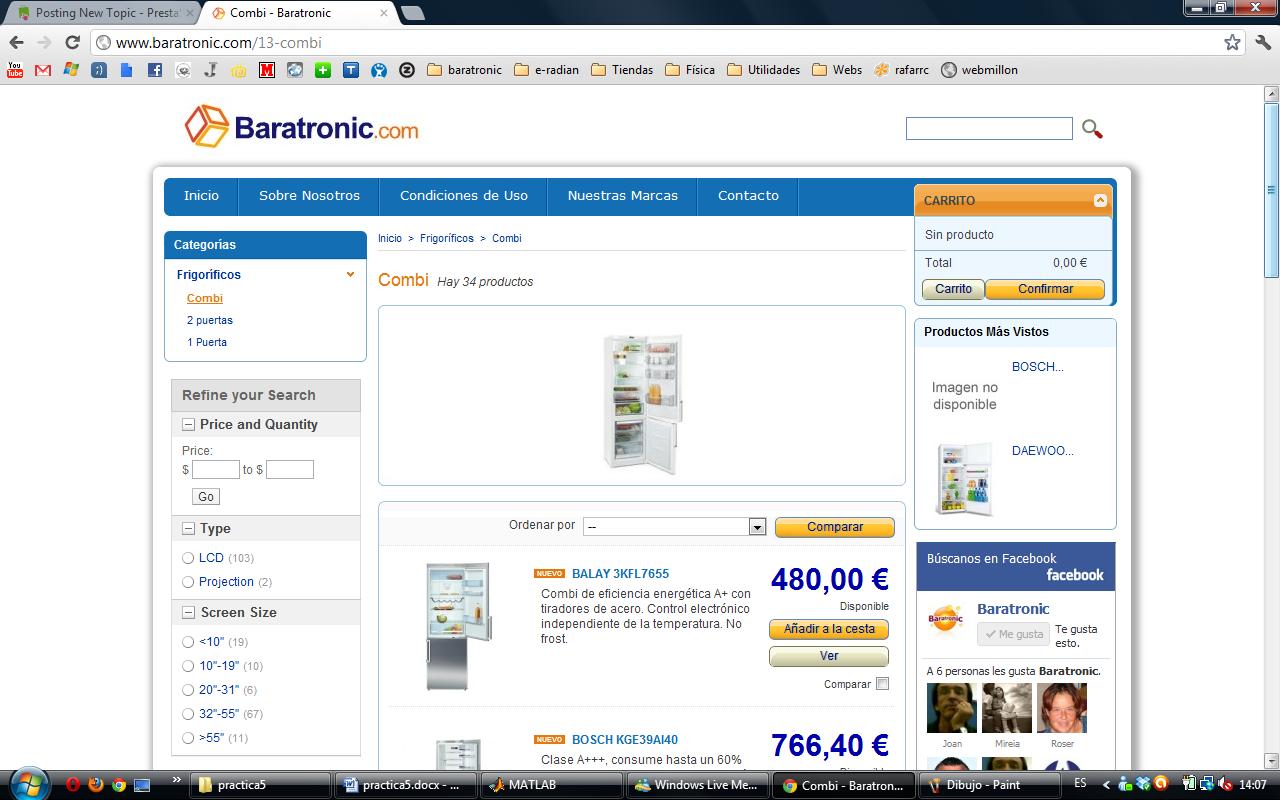Collapse the Frigoríficos category arrow
This screenshot has height=800, width=1280.
(350, 274)
